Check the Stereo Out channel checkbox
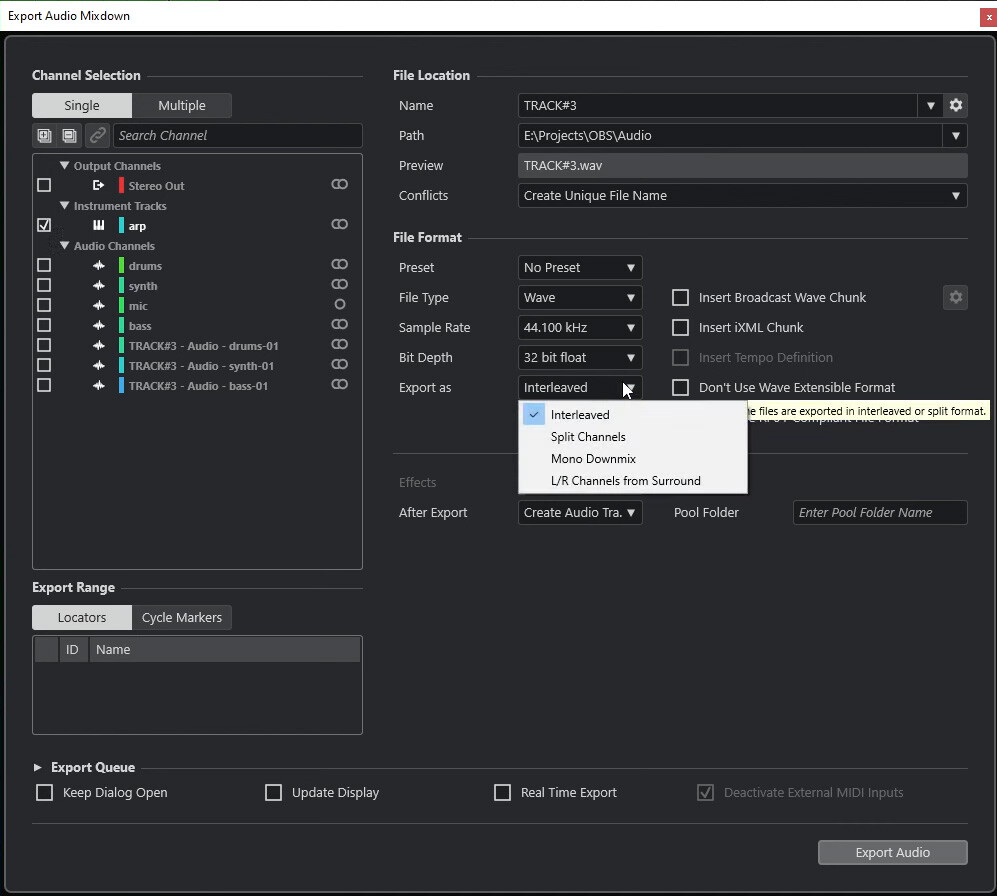 (44, 185)
